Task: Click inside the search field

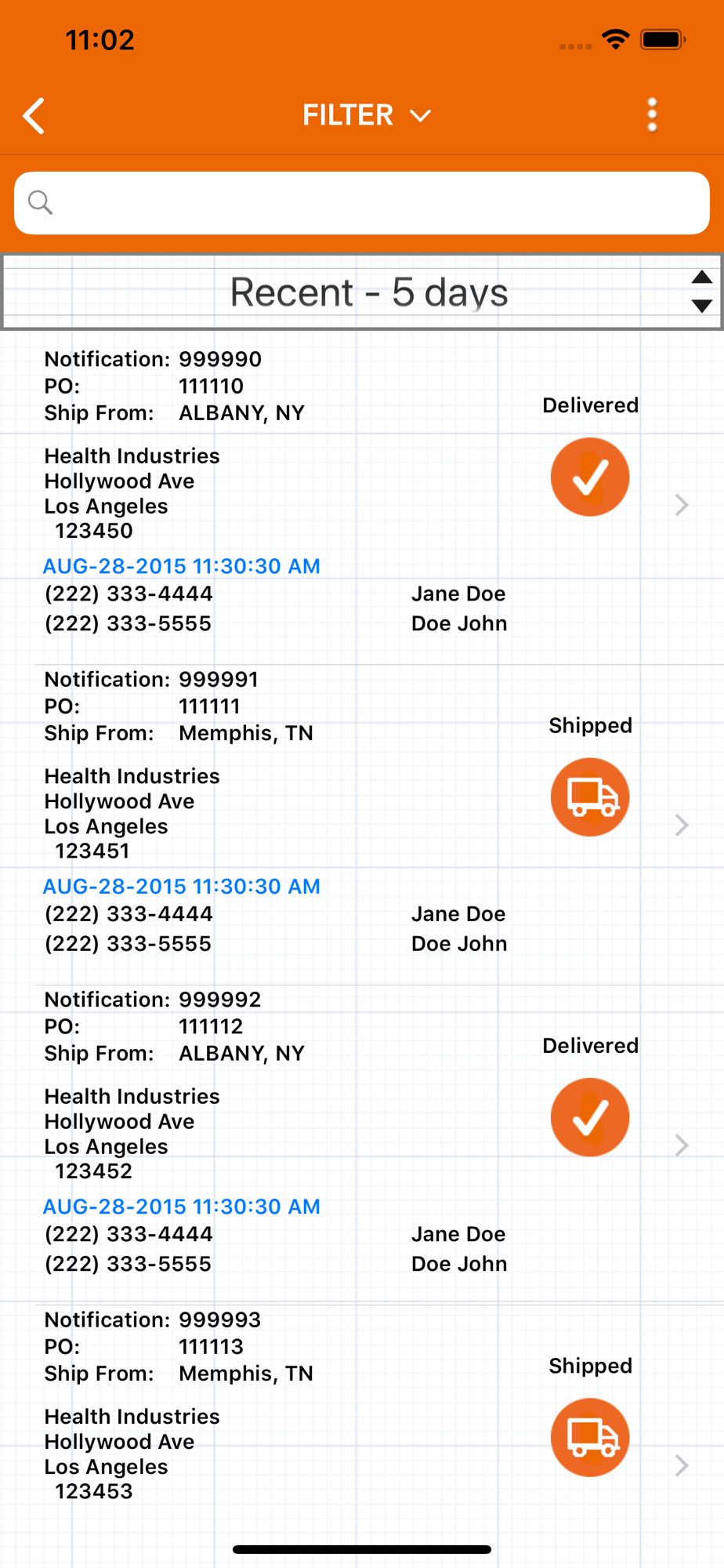Action: [x=376, y=203]
